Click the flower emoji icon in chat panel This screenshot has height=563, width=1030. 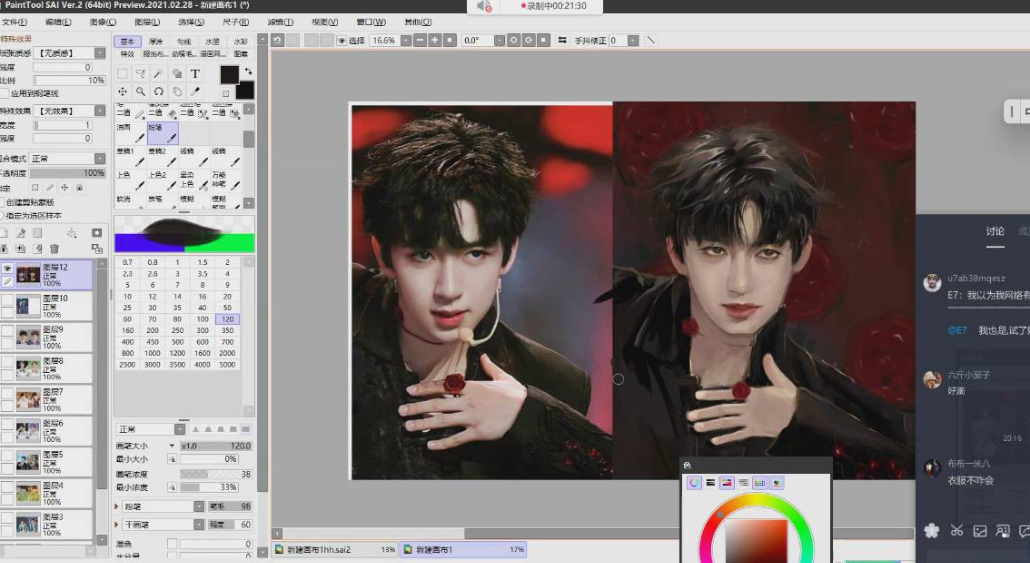(x=931, y=531)
